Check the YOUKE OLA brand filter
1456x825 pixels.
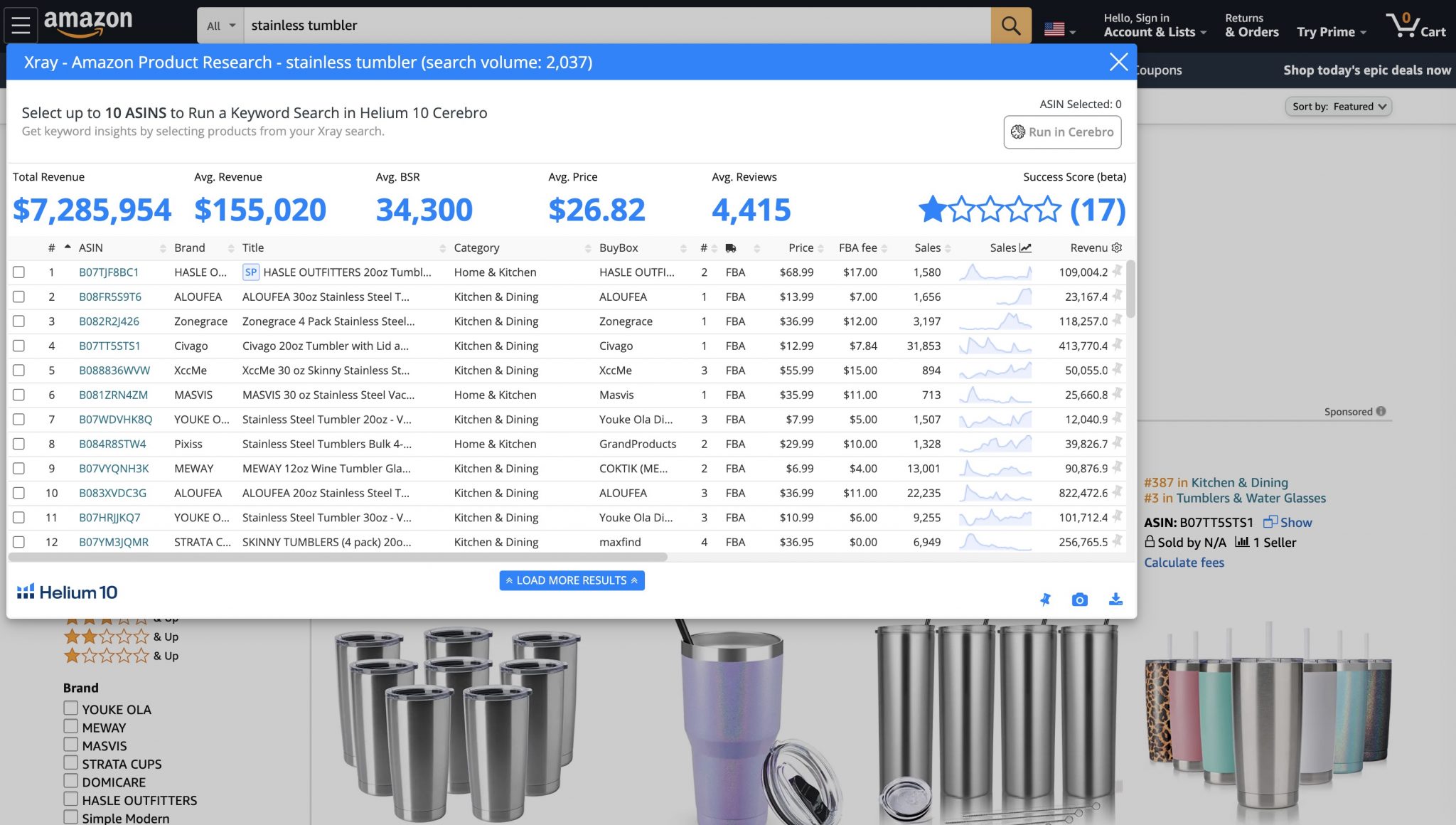(70, 708)
